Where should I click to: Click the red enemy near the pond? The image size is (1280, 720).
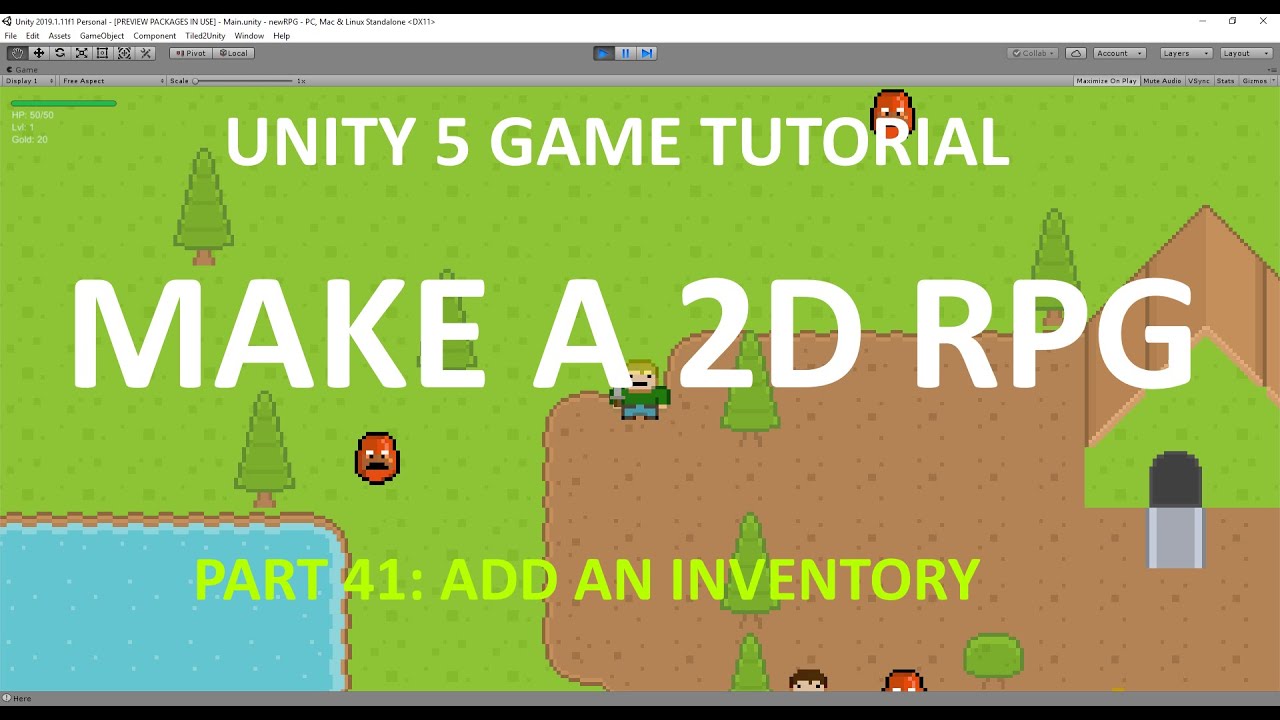(x=377, y=458)
